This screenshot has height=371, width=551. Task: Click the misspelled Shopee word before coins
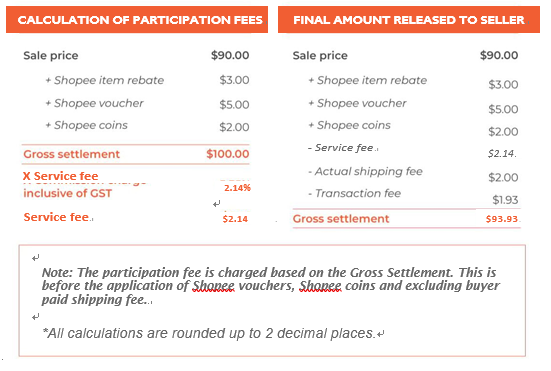[x=320, y=286]
